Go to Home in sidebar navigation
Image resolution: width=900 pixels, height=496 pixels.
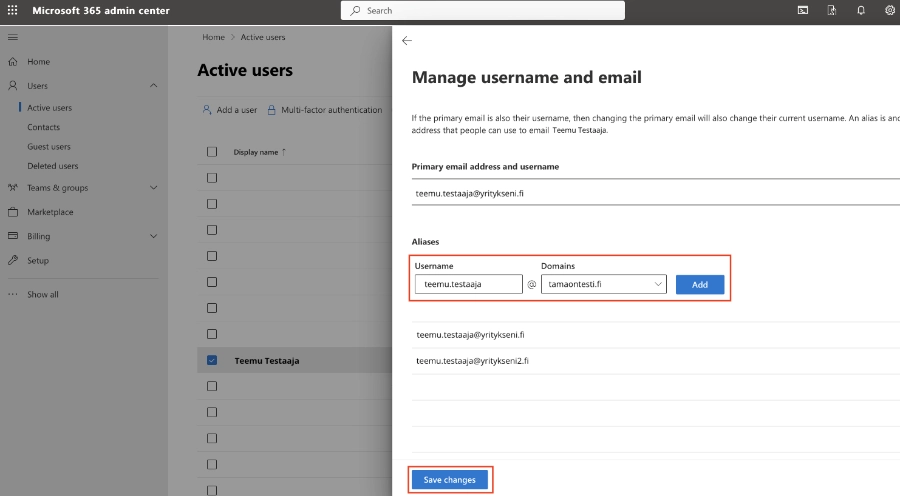[x=38, y=61]
